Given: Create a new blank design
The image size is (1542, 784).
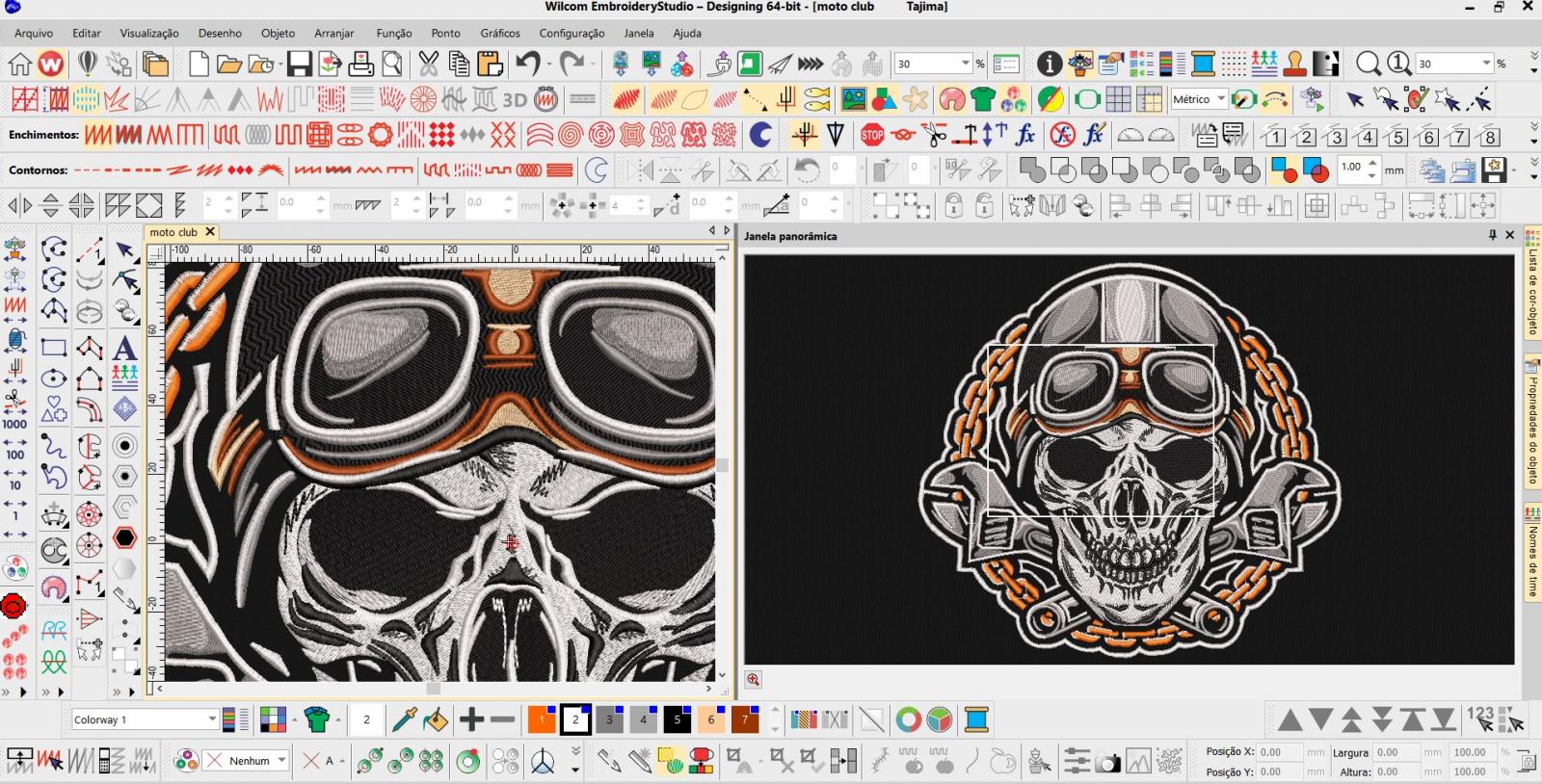Looking at the screenshot, I should [x=199, y=65].
